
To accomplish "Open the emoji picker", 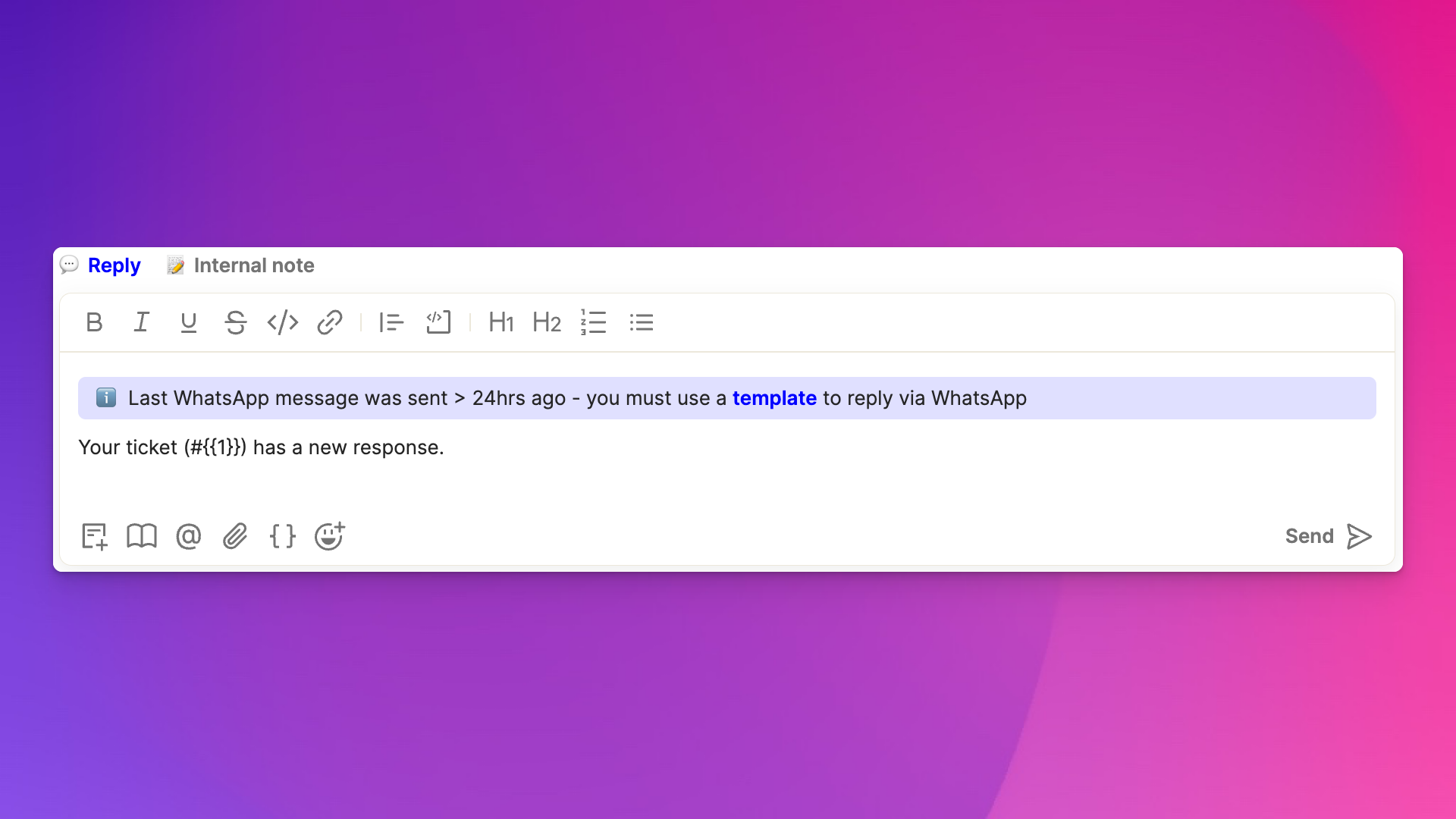I will [x=330, y=535].
